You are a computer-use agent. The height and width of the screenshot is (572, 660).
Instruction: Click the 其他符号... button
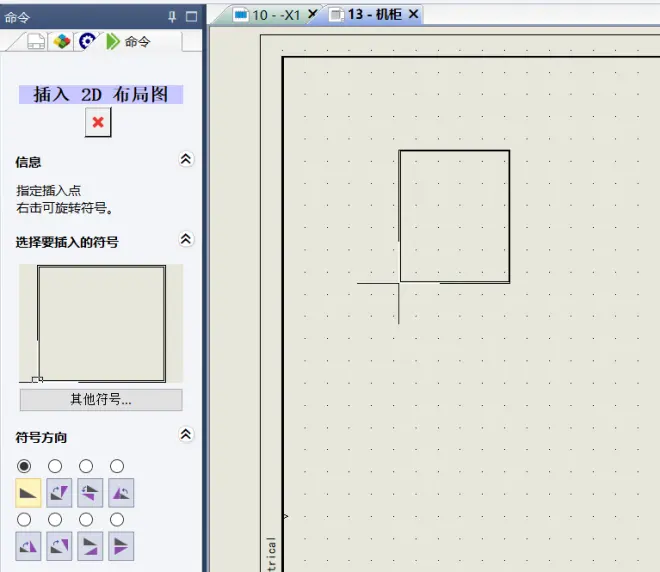pyautogui.click(x=101, y=399)
